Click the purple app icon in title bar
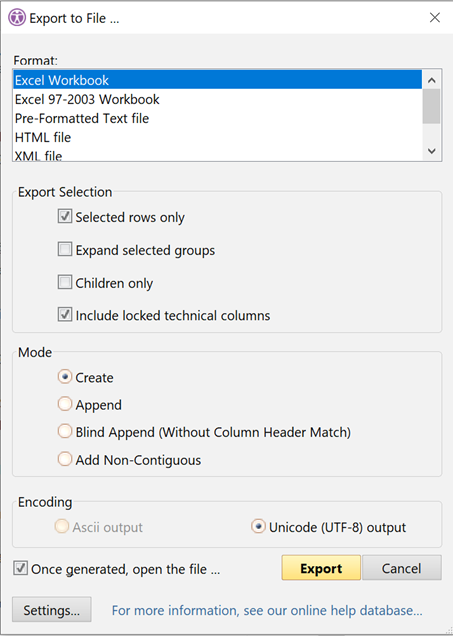453x636 pixels. 17,18
